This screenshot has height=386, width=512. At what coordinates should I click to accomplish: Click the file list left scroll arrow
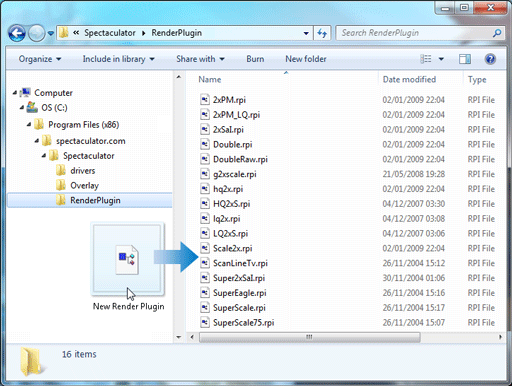point(192,337)
